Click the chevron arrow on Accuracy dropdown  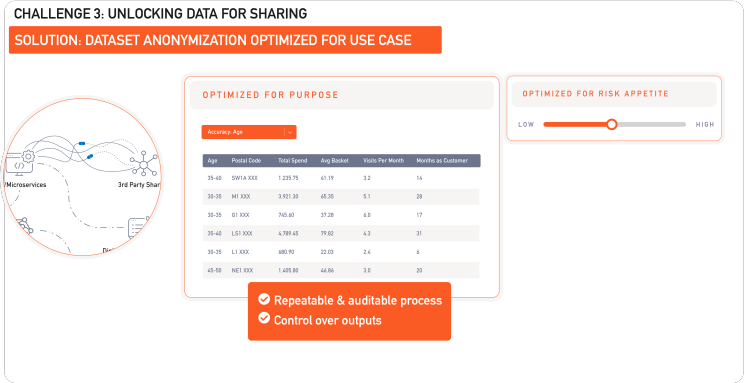click(x=290, y=132)
